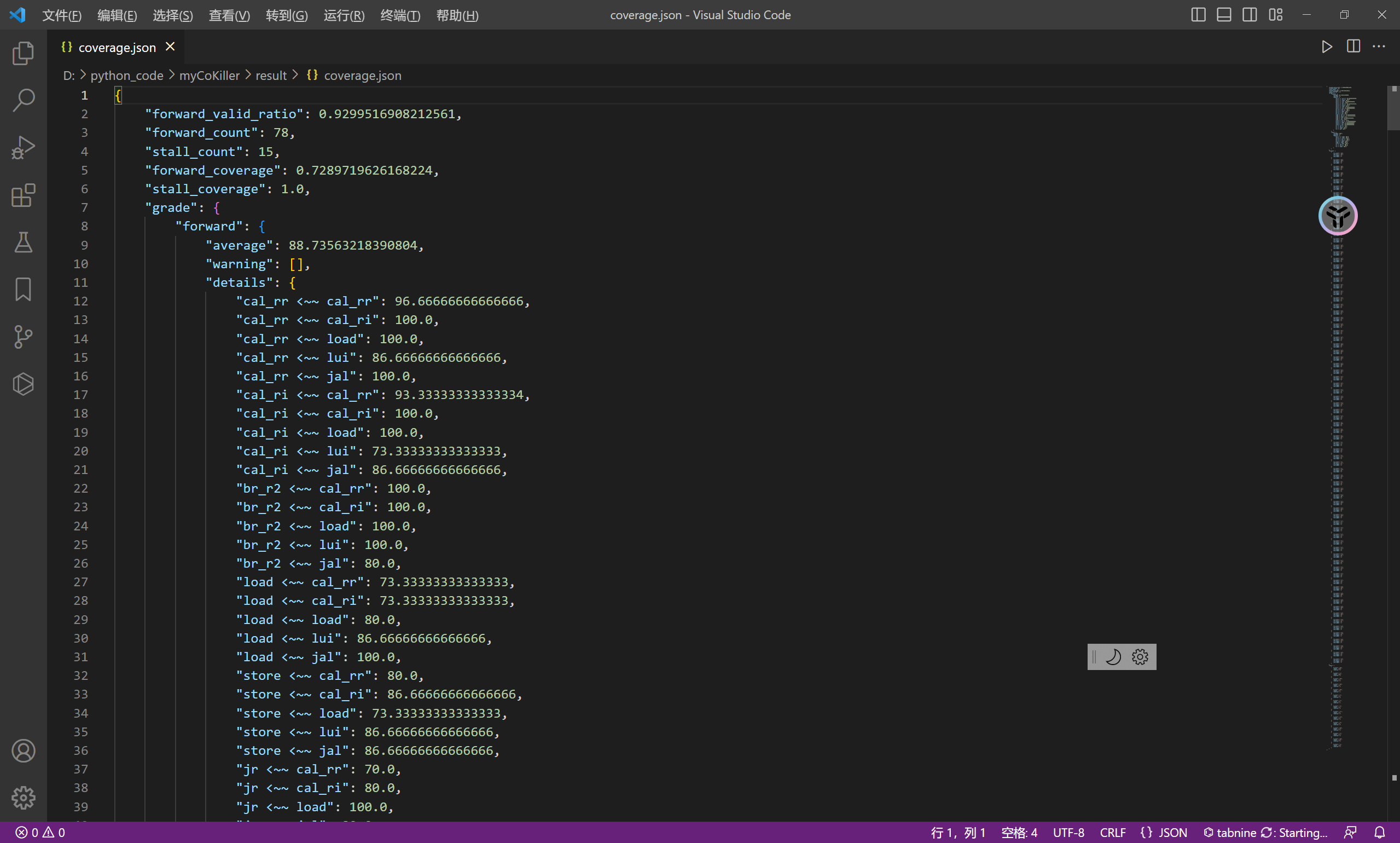The height and width of the screenshot is (843, 1400).
Task: Open the 文件(F) menu
Action: [62, 15]
